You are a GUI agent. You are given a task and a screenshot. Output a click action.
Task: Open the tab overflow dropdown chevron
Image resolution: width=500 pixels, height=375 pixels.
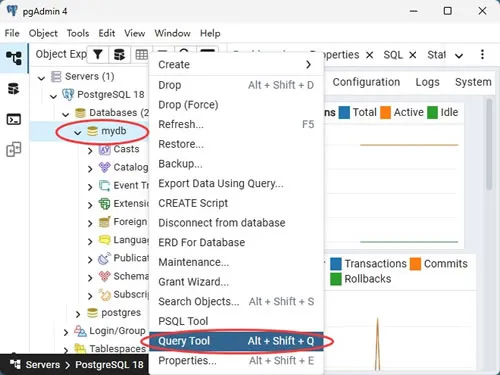pos(459,56)
